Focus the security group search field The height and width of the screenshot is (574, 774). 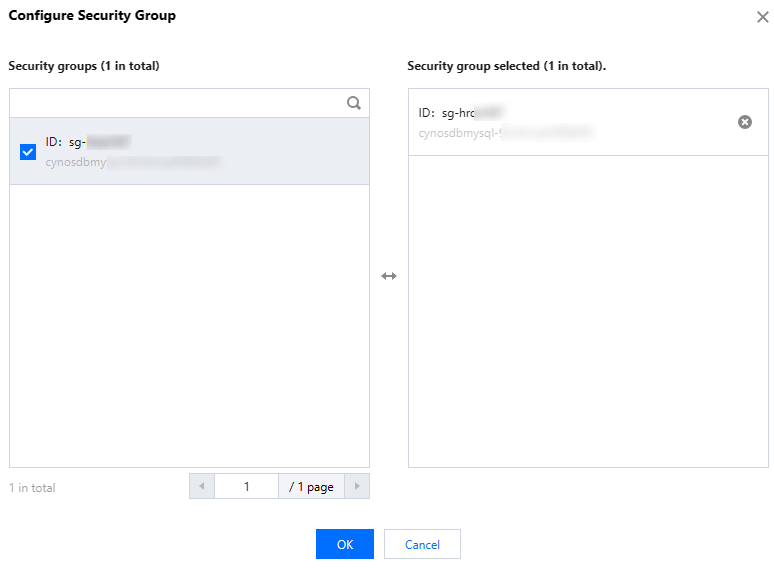[x=175, y=102]
